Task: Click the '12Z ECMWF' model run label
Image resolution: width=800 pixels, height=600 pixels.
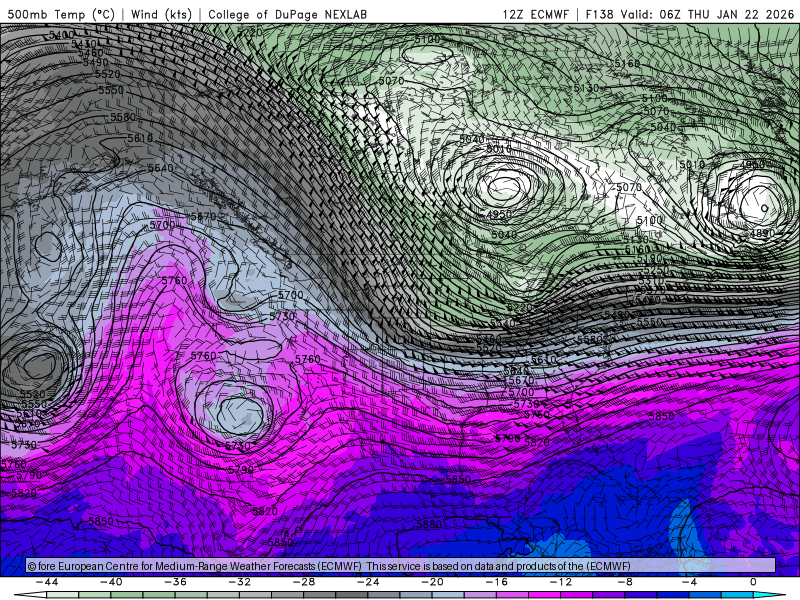Action: 535,14
